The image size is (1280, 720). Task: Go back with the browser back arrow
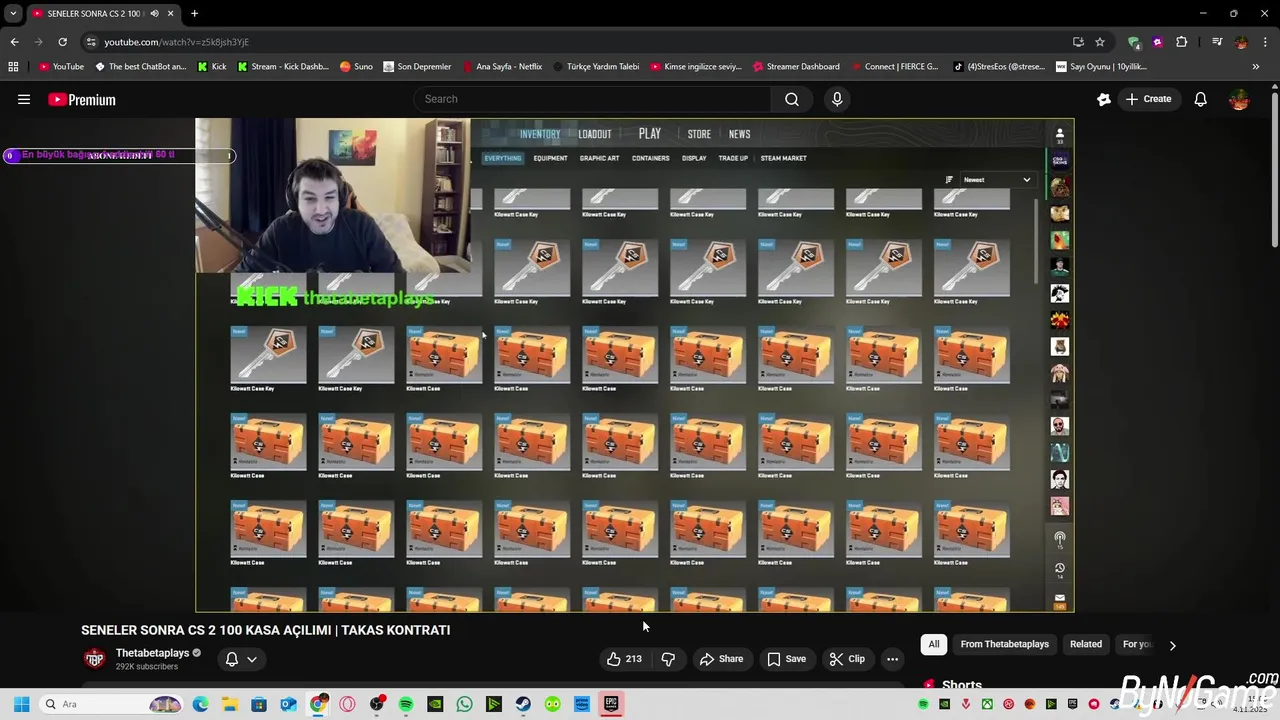pos(14,42)
